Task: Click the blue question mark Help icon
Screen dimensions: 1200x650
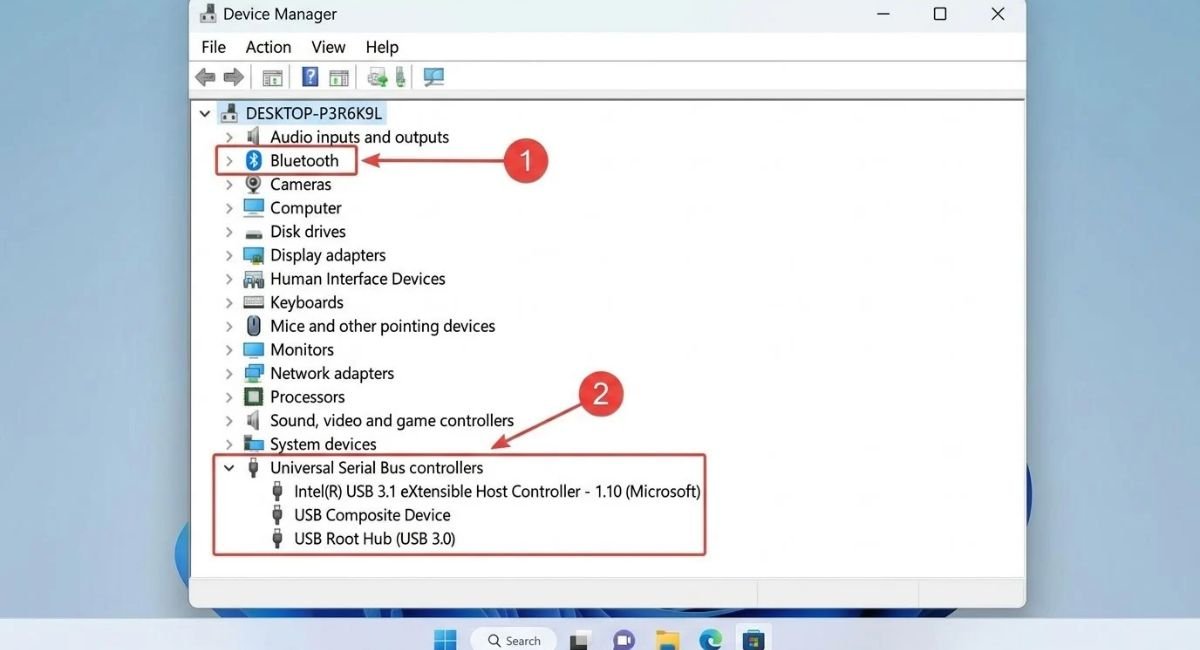Action: [310, 77]
